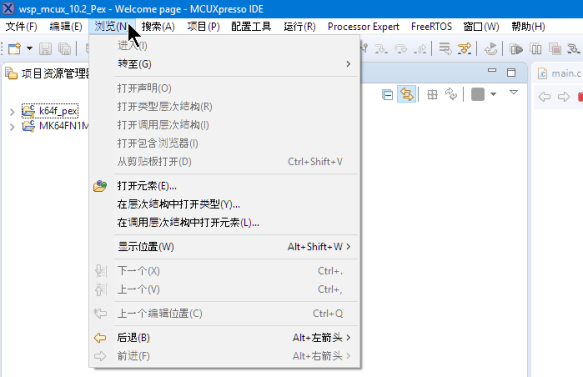Collapse all in project explorer
This screenshot has width=583, height=377.
point(387,95)
